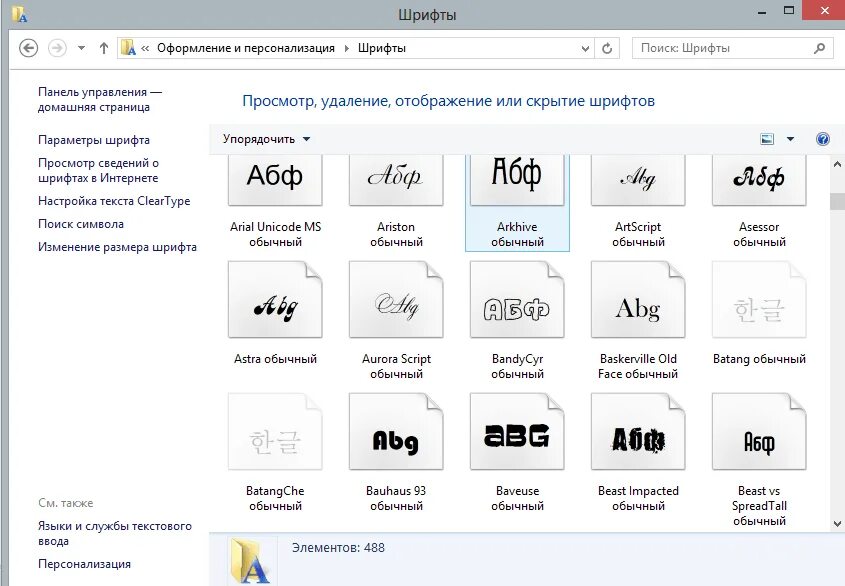Select the Baveuse font icon
Screen dimensions: 845x586
coord(517,432)
